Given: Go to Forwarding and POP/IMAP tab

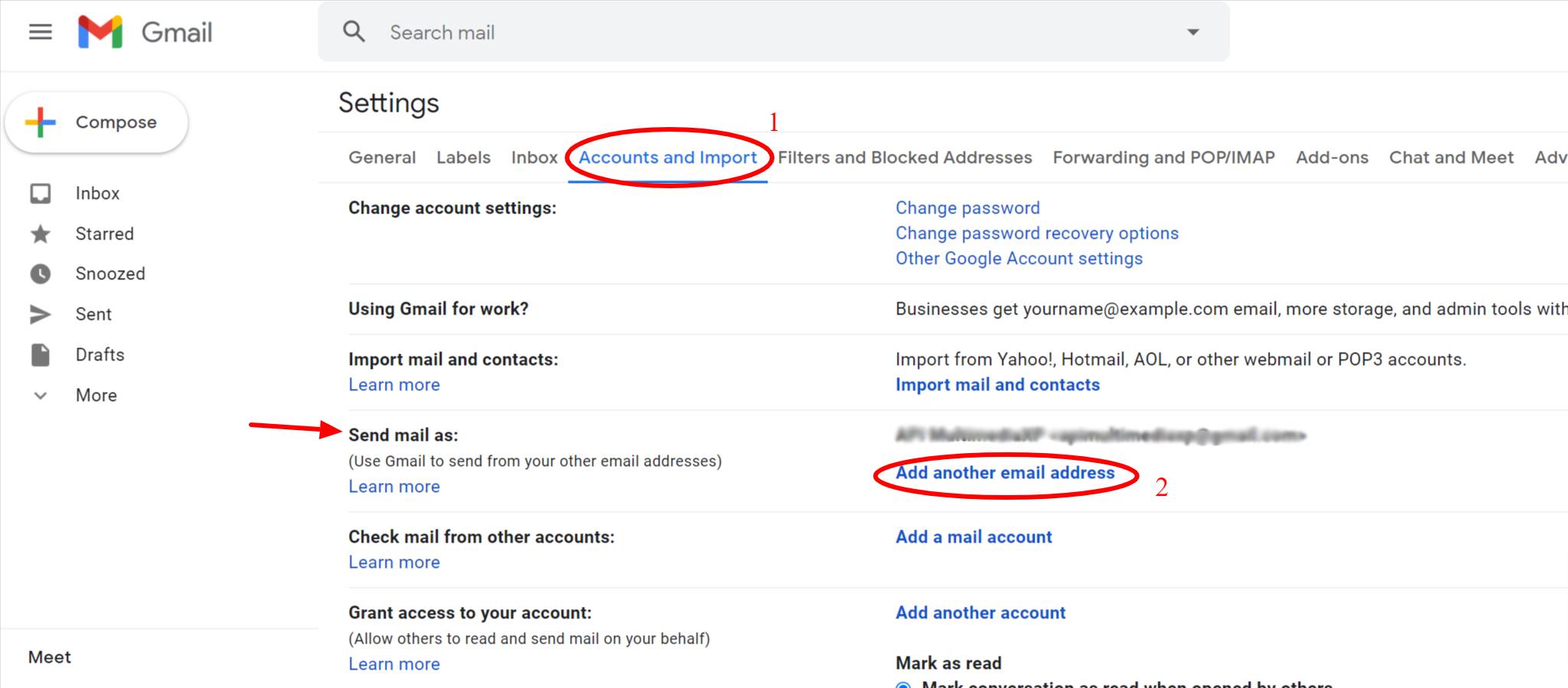Looking at the screenshot, I should tap(1164, 158).
